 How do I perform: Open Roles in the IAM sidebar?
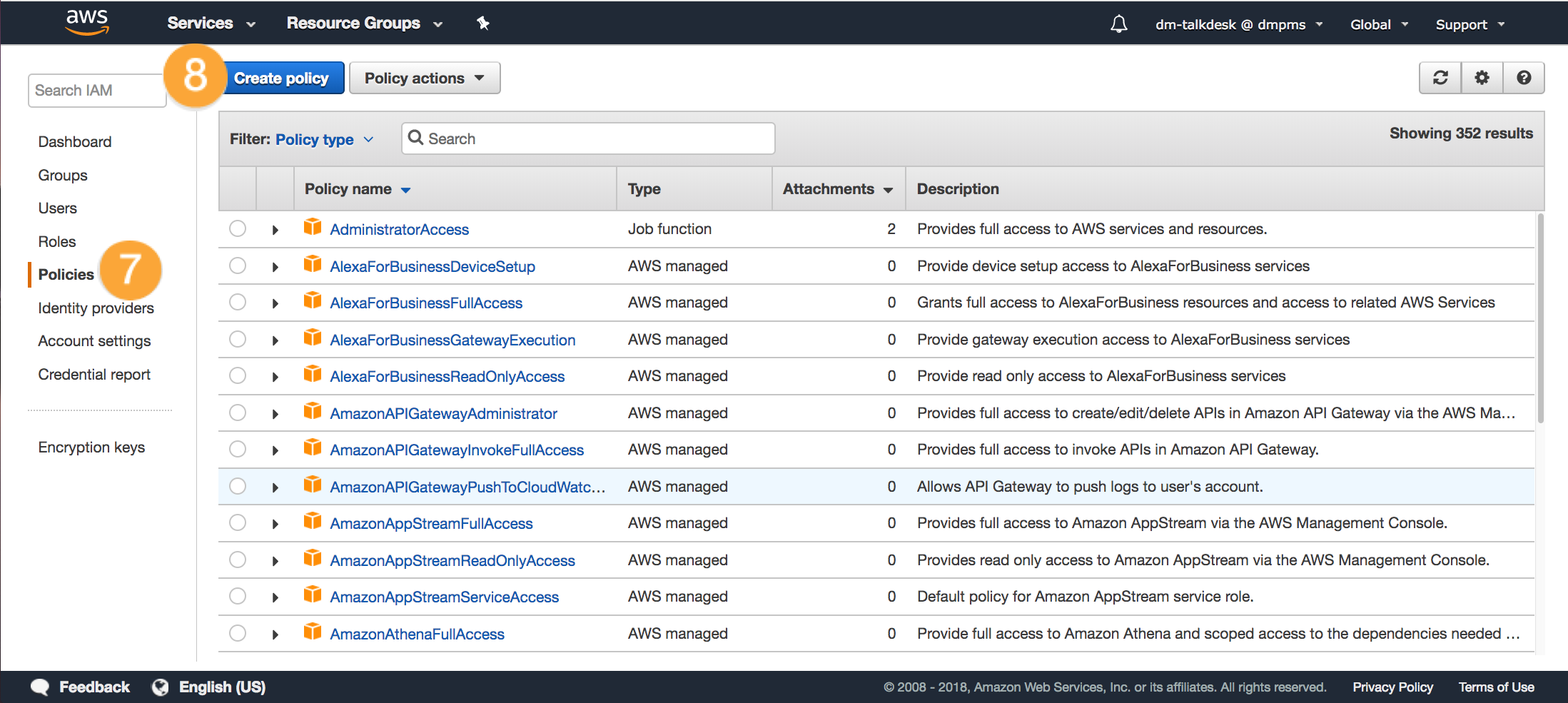click(57, 241)
